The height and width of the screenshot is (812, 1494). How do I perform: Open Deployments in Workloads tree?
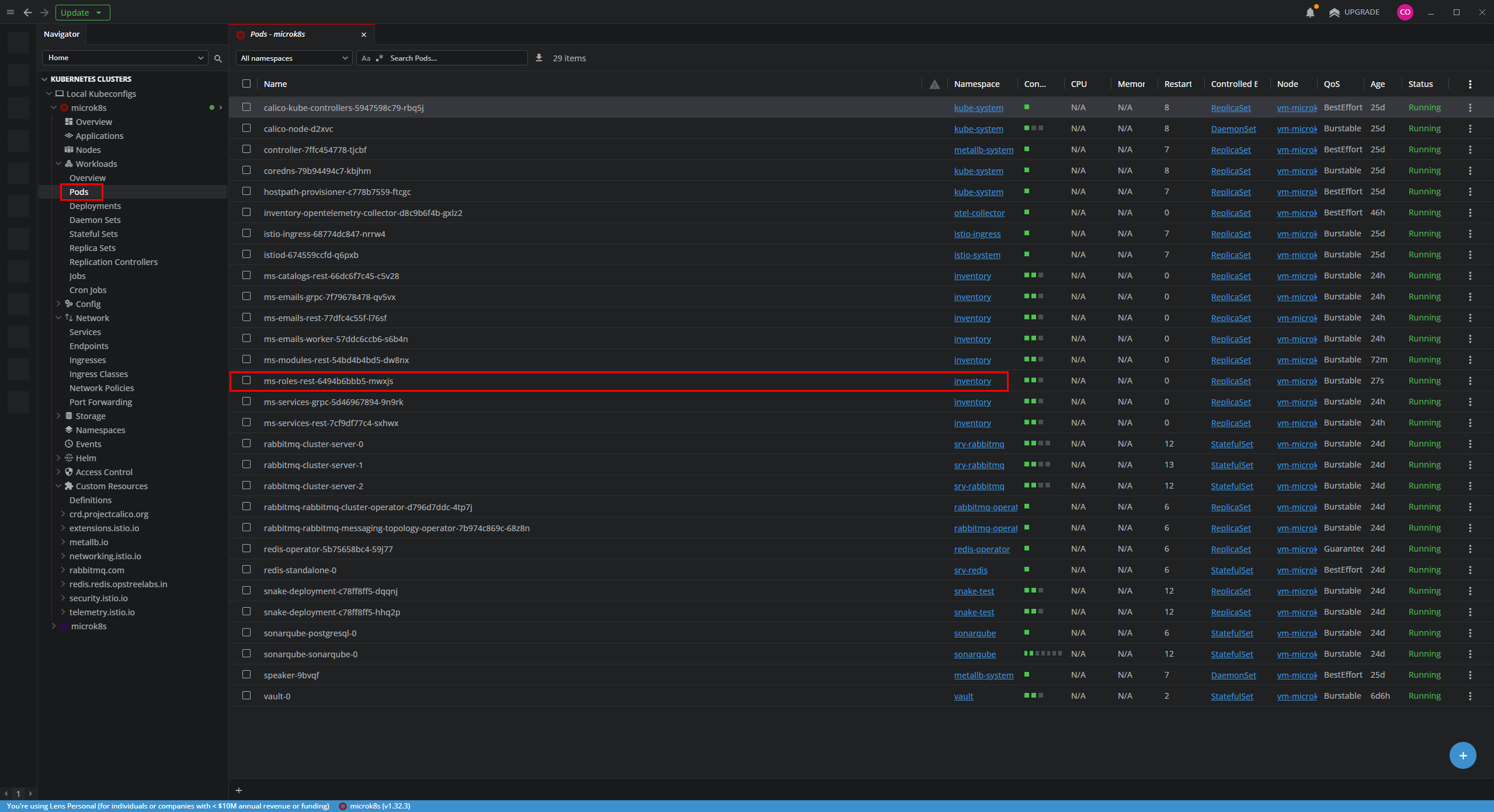(x=95, y=206)
